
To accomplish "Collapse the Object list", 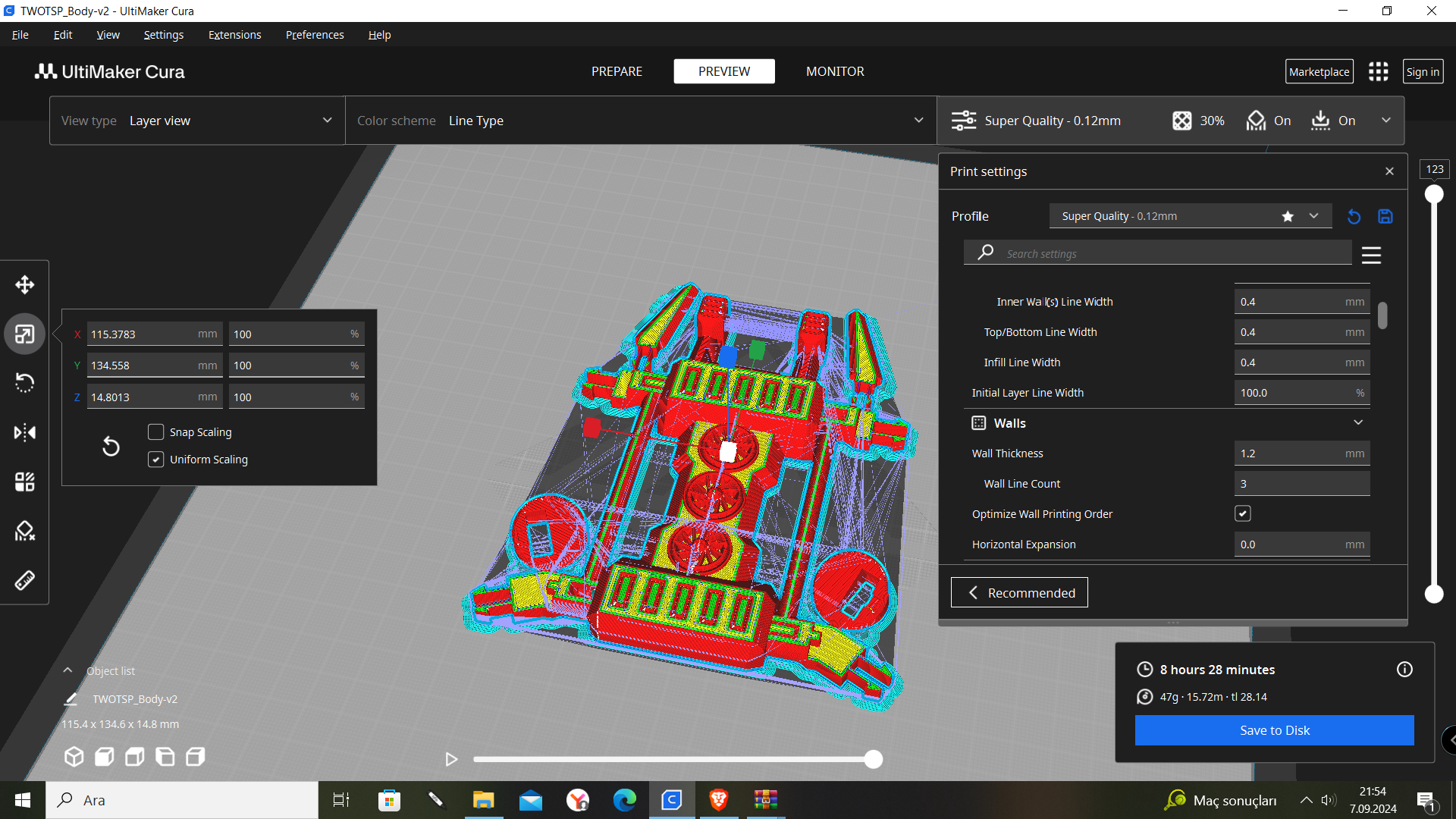I will coord(67,670).
